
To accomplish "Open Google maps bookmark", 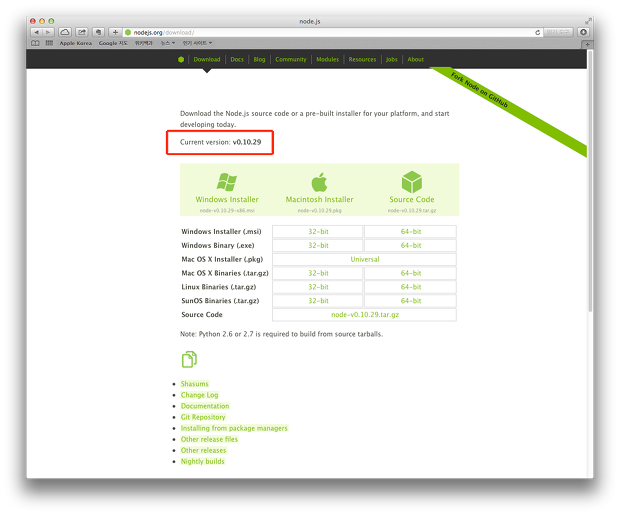I will [x=113, y=43].
